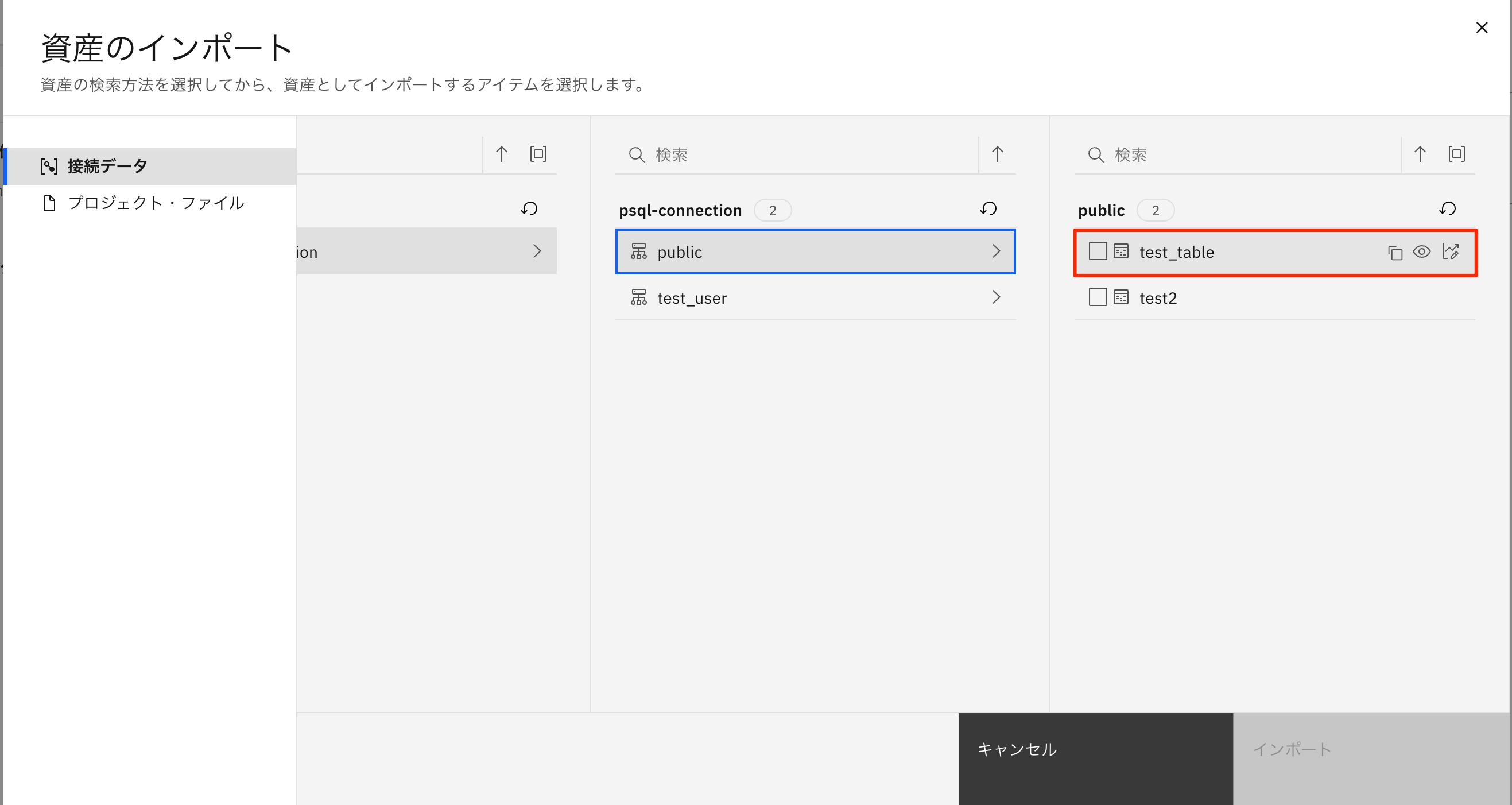1512x805 pixels.
Task: Click the import-asset icon on the test_table row
Action: tap(1451, 251)
